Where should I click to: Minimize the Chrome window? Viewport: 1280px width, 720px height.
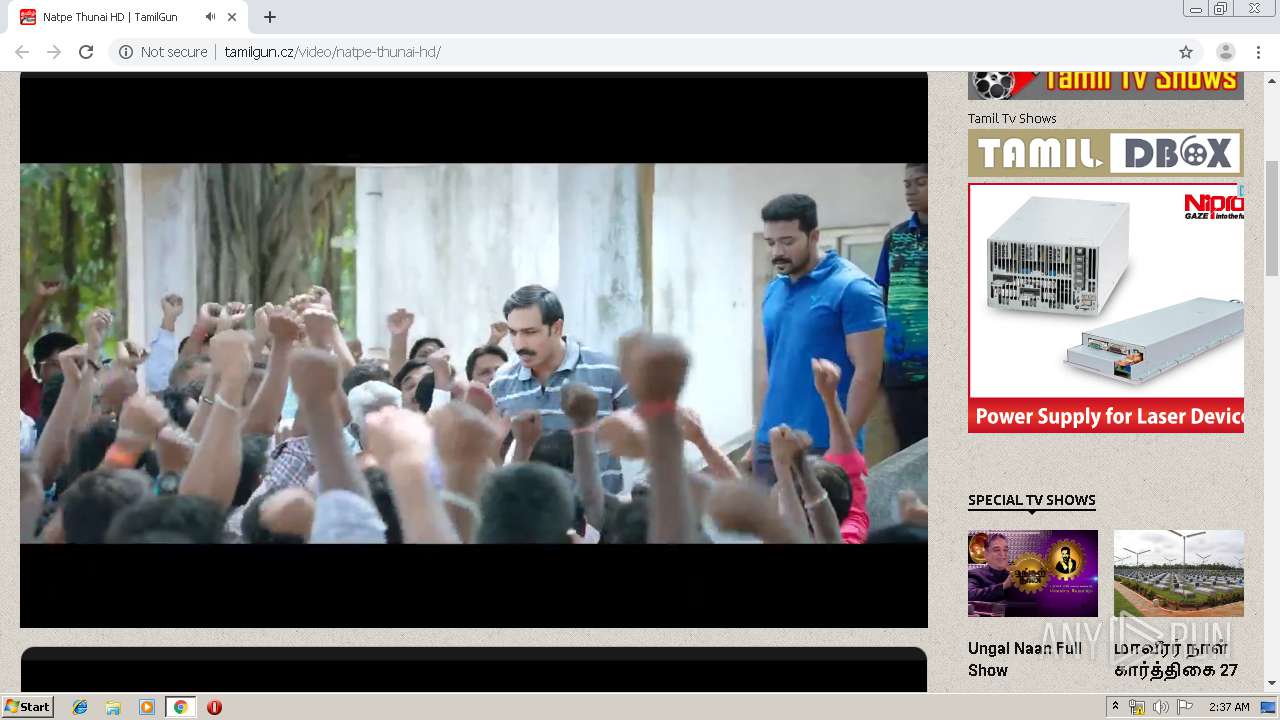pyautogui.click(x=1195, y=9)
